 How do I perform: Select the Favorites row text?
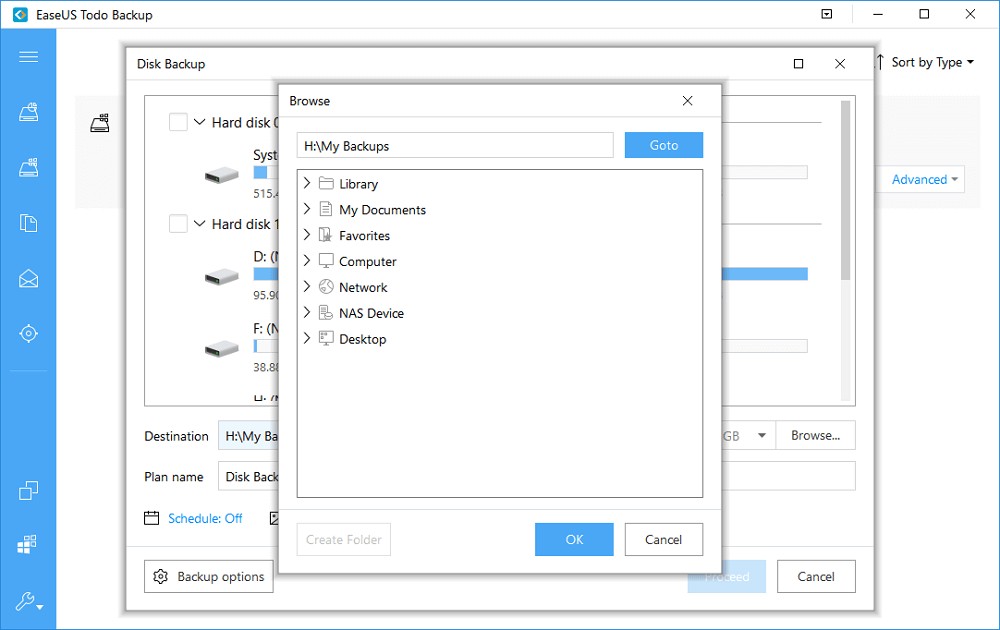(x=364, y=235)
